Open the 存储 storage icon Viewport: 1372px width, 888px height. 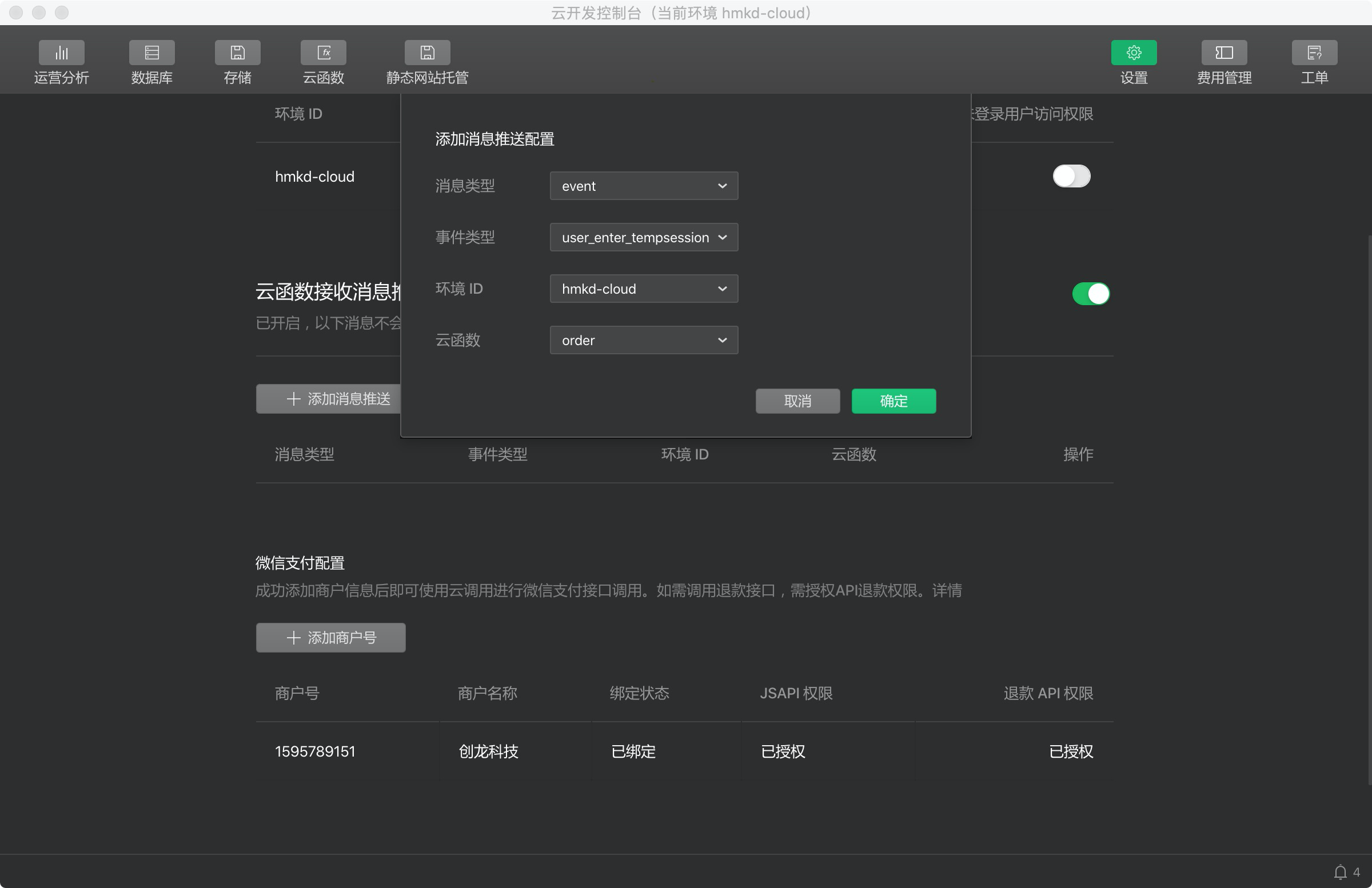237,53
